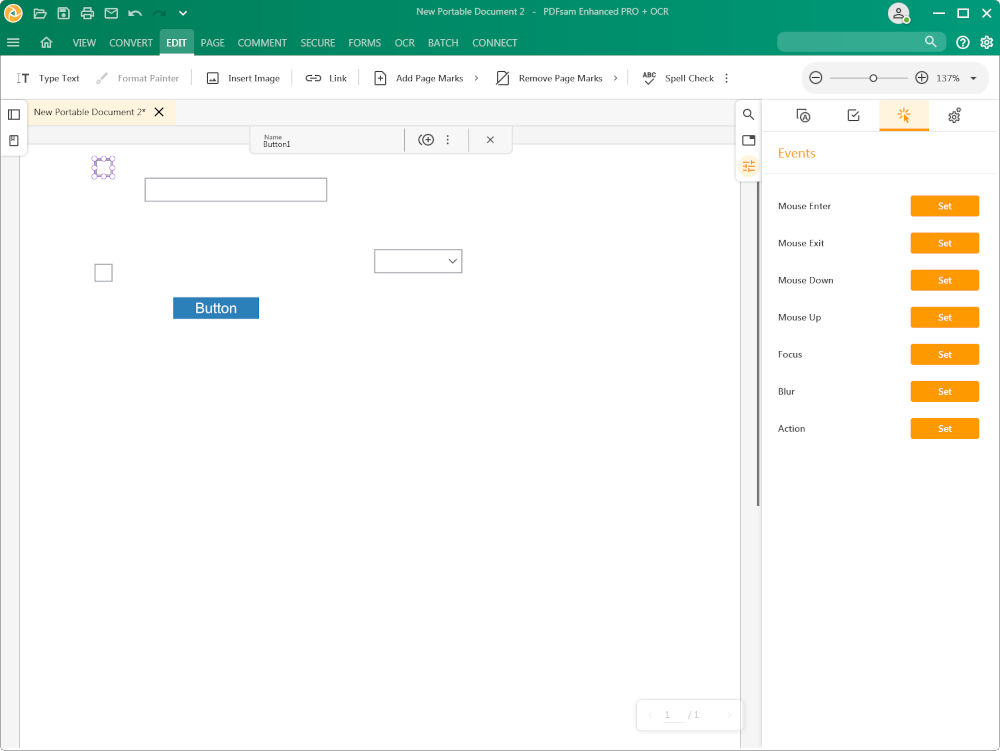Email document with envelope icon
This screenshot has height=751, width=1000.
pyautogui.click(x=111, y=13)
